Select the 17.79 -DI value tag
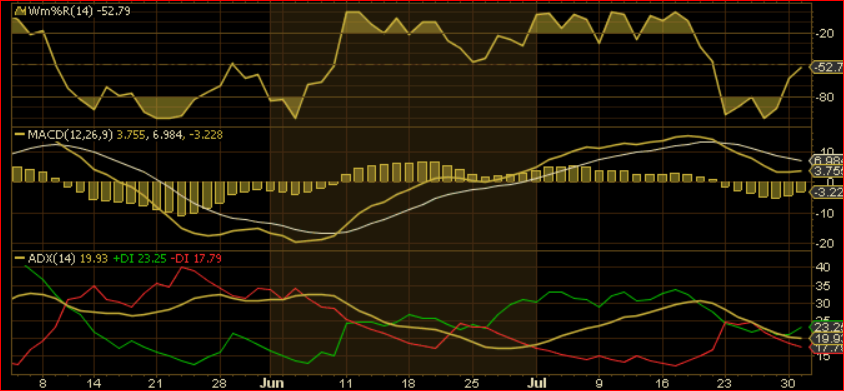This screenshot has height=391, width=844. point(827,349)
